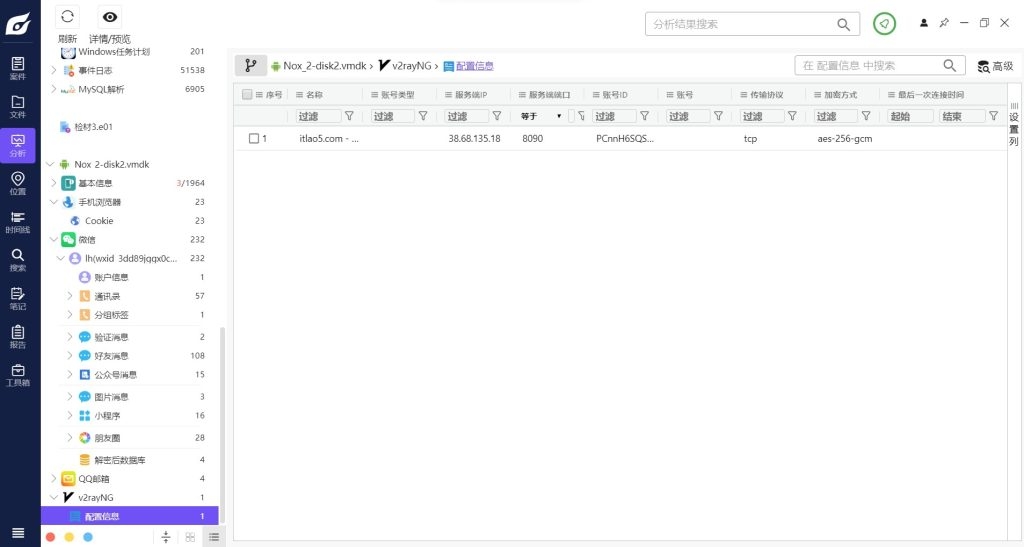Open the 等于 port filter dropdown
Image resolution: width=1024 pixels, height=547 pixels.
tap(540, 116)
